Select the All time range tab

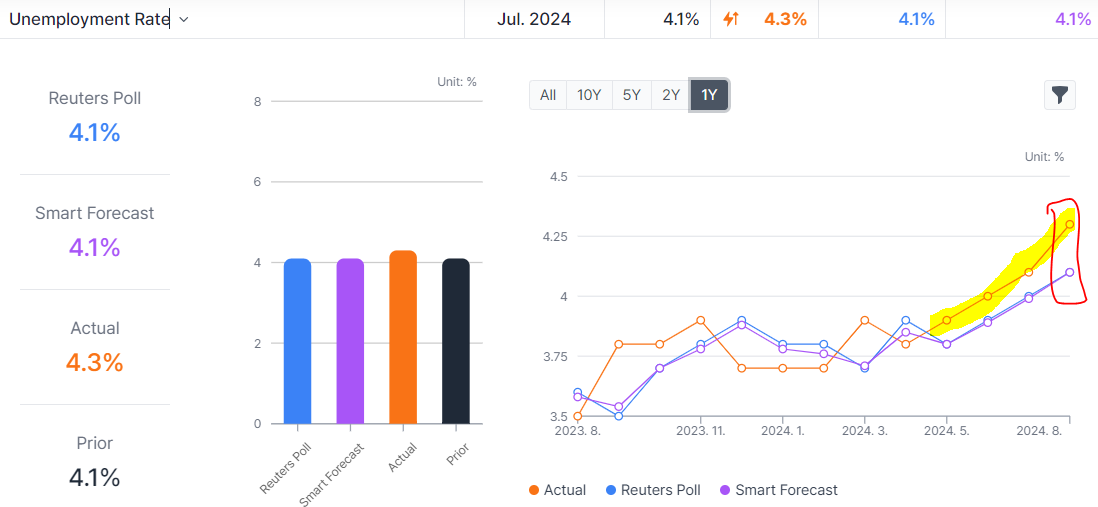[x=548, y=95]
